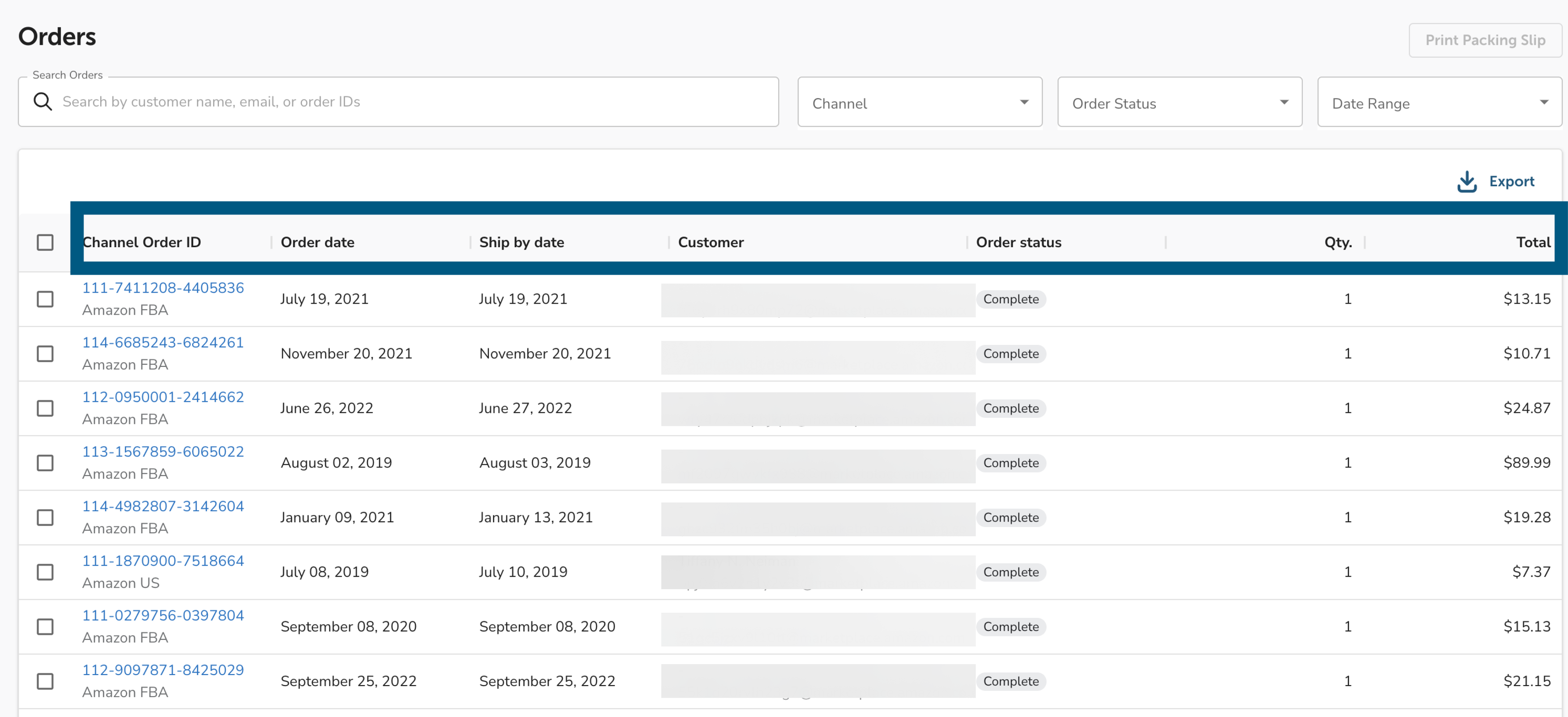The width and height of the screenshot is (1568, 717).
Task: Tick checkbox for order 112-9097871-8425029
Action: (x=45, y=681)
